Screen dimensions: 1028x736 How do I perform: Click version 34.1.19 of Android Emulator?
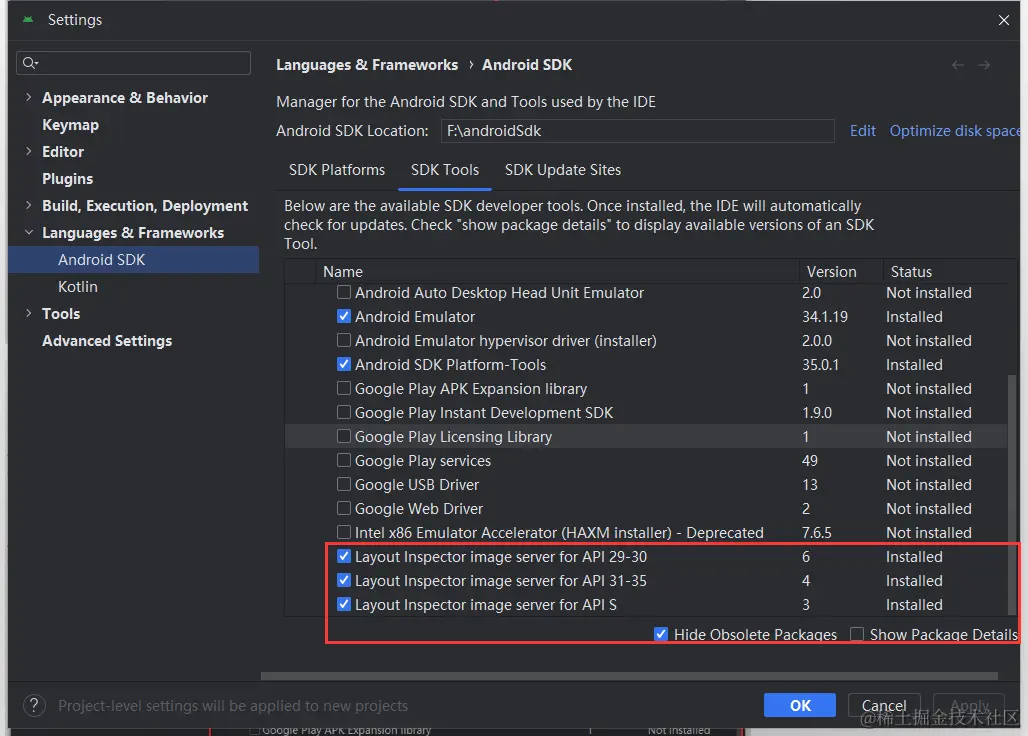pyautogui.click(x=825, y=317)
